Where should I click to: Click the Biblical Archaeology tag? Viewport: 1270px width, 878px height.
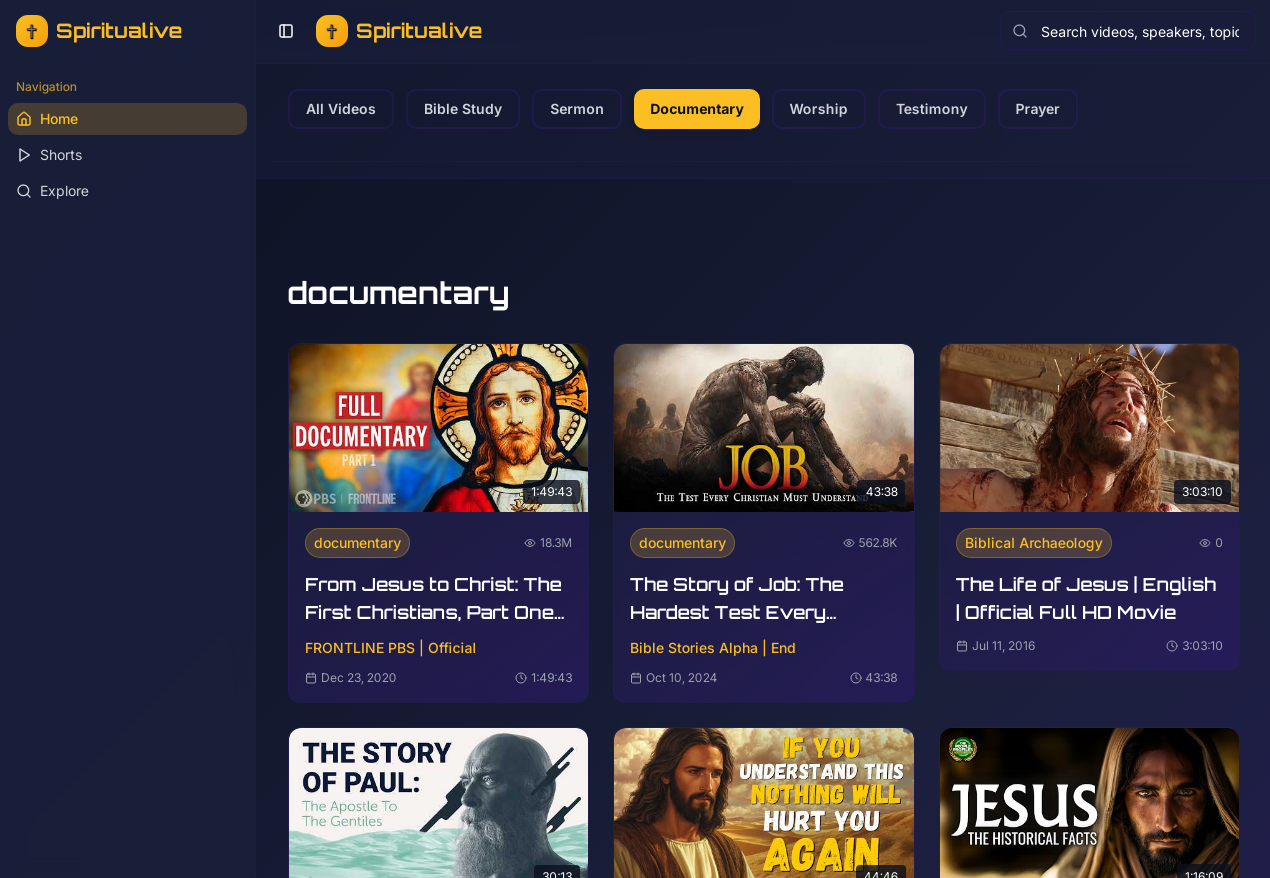pyautogui.click(x=1033, y=543)
